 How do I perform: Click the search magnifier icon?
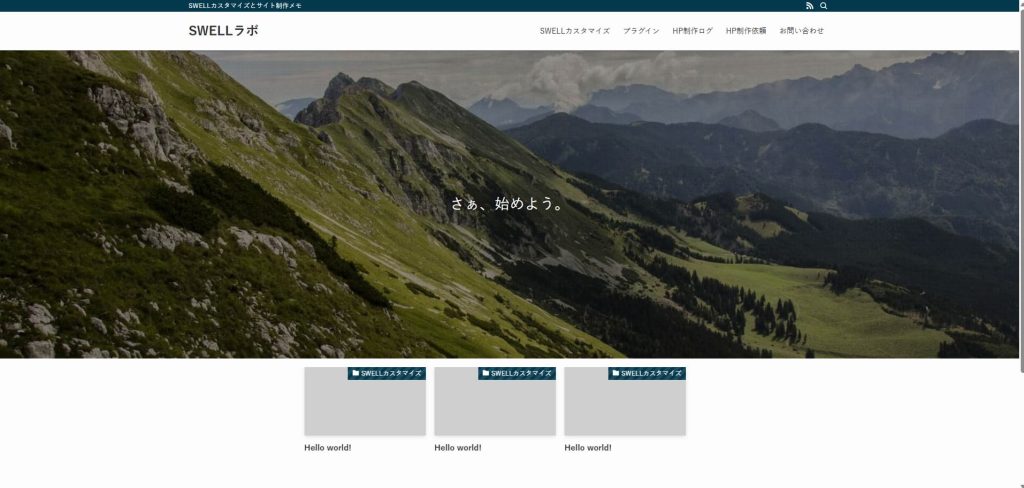[x=823, y=6]
